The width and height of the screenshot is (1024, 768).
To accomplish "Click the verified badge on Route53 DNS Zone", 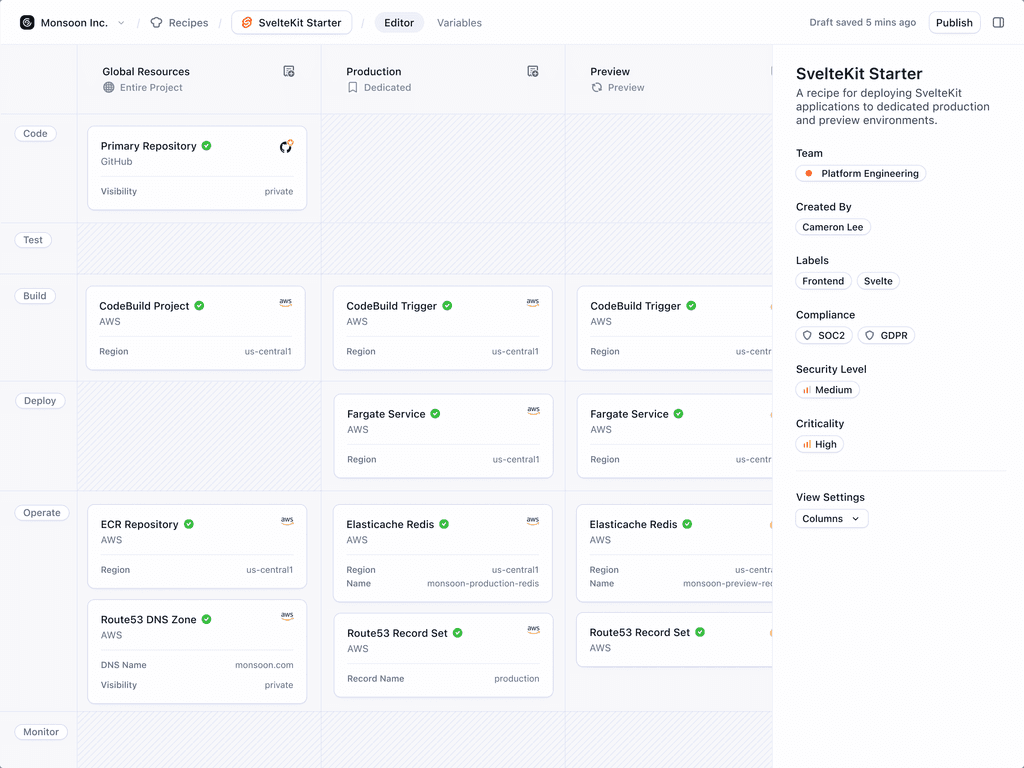I will (207, 619).
